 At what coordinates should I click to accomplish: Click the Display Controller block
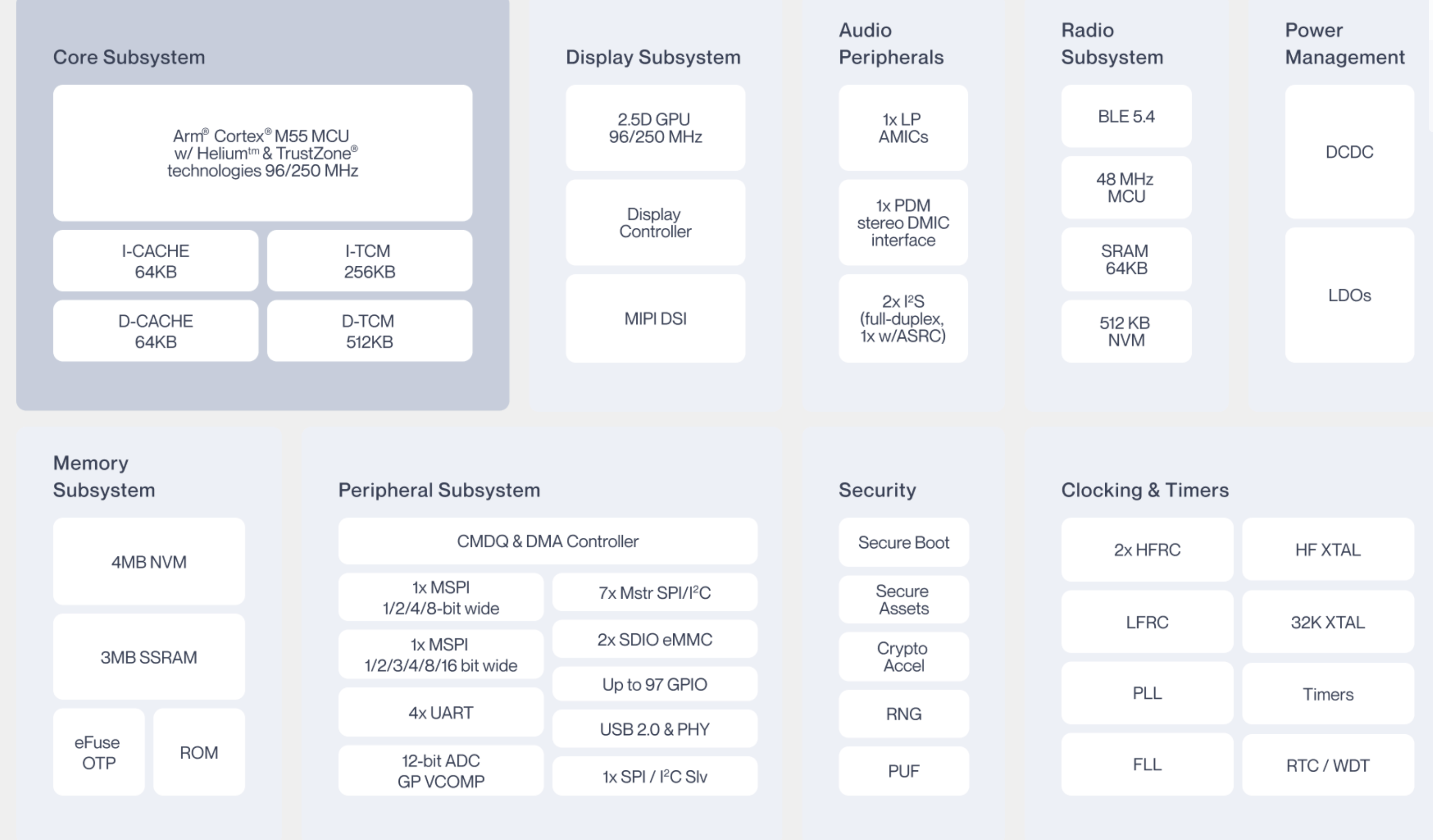tap(655, 222)
